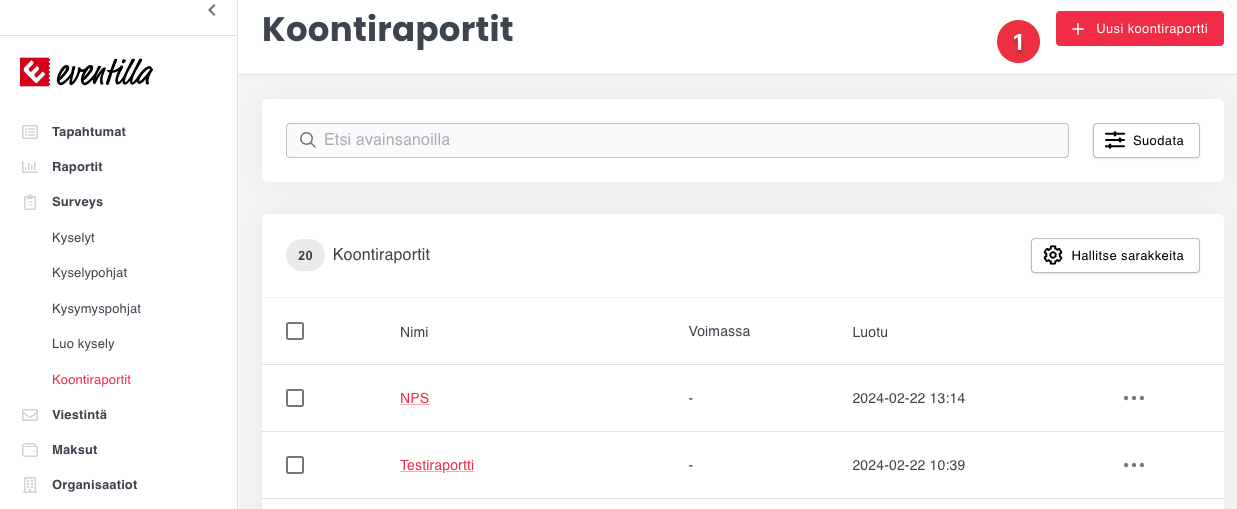Click the 20 count badge
1237x509 pixels.
click(305, 255)
